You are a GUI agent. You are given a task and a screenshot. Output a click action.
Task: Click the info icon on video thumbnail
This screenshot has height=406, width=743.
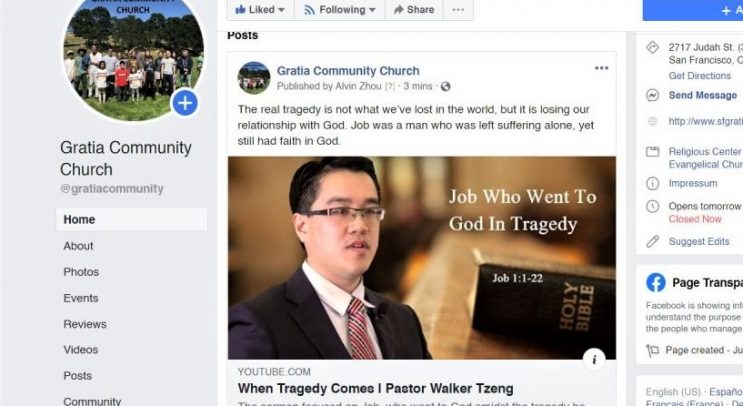(594, 360)
